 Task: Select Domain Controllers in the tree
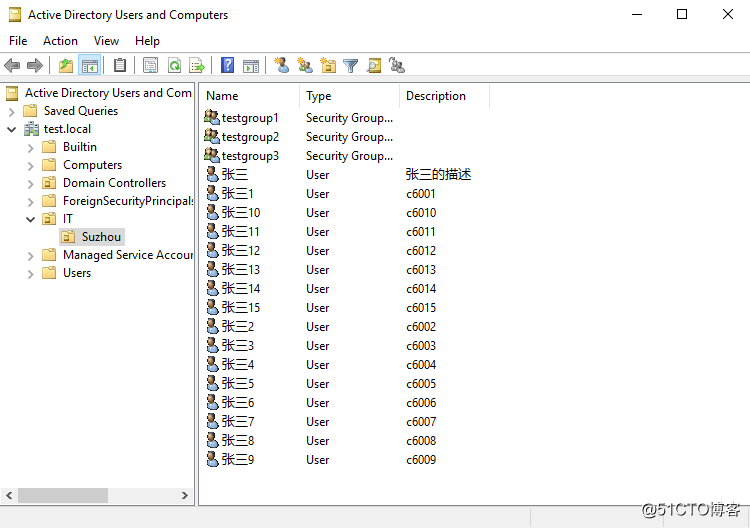(114, 183)
